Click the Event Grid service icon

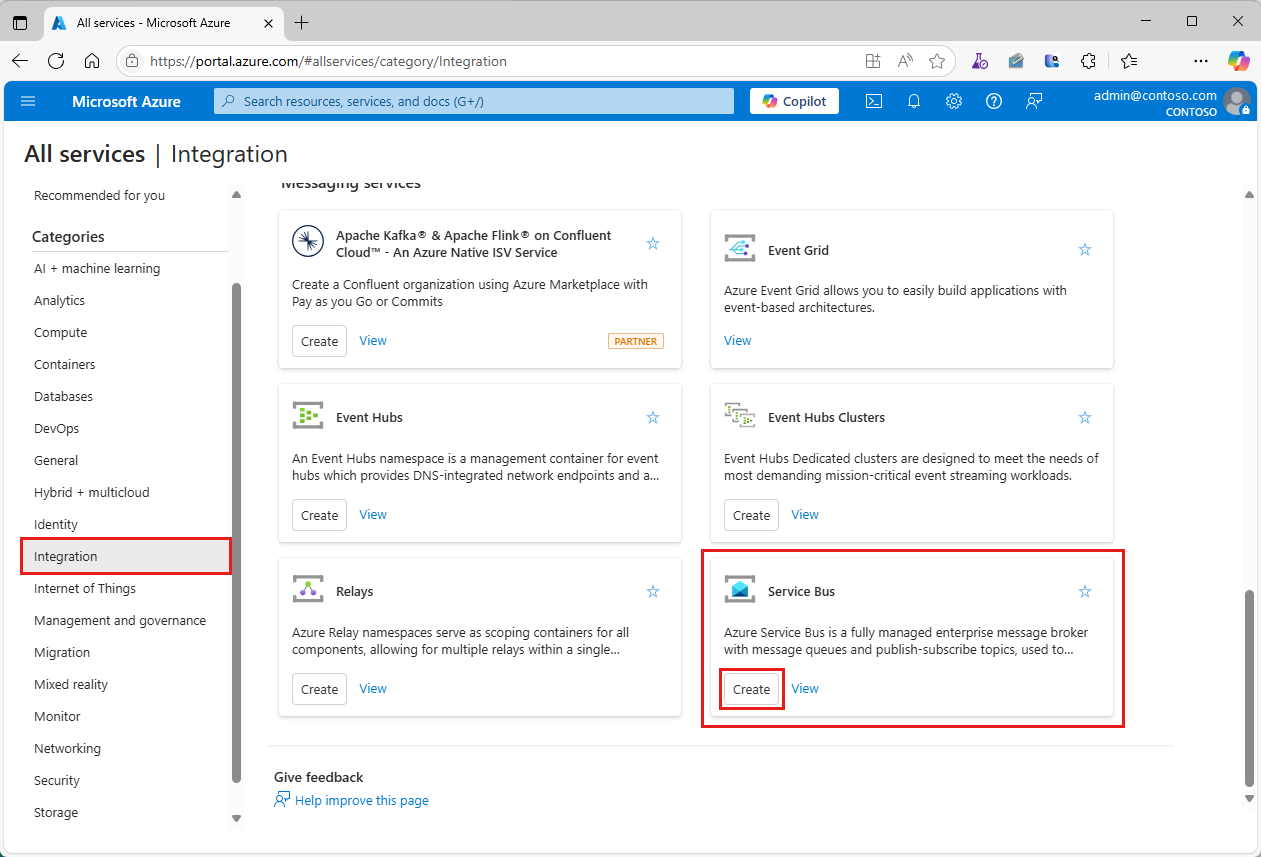pos(740,250)
